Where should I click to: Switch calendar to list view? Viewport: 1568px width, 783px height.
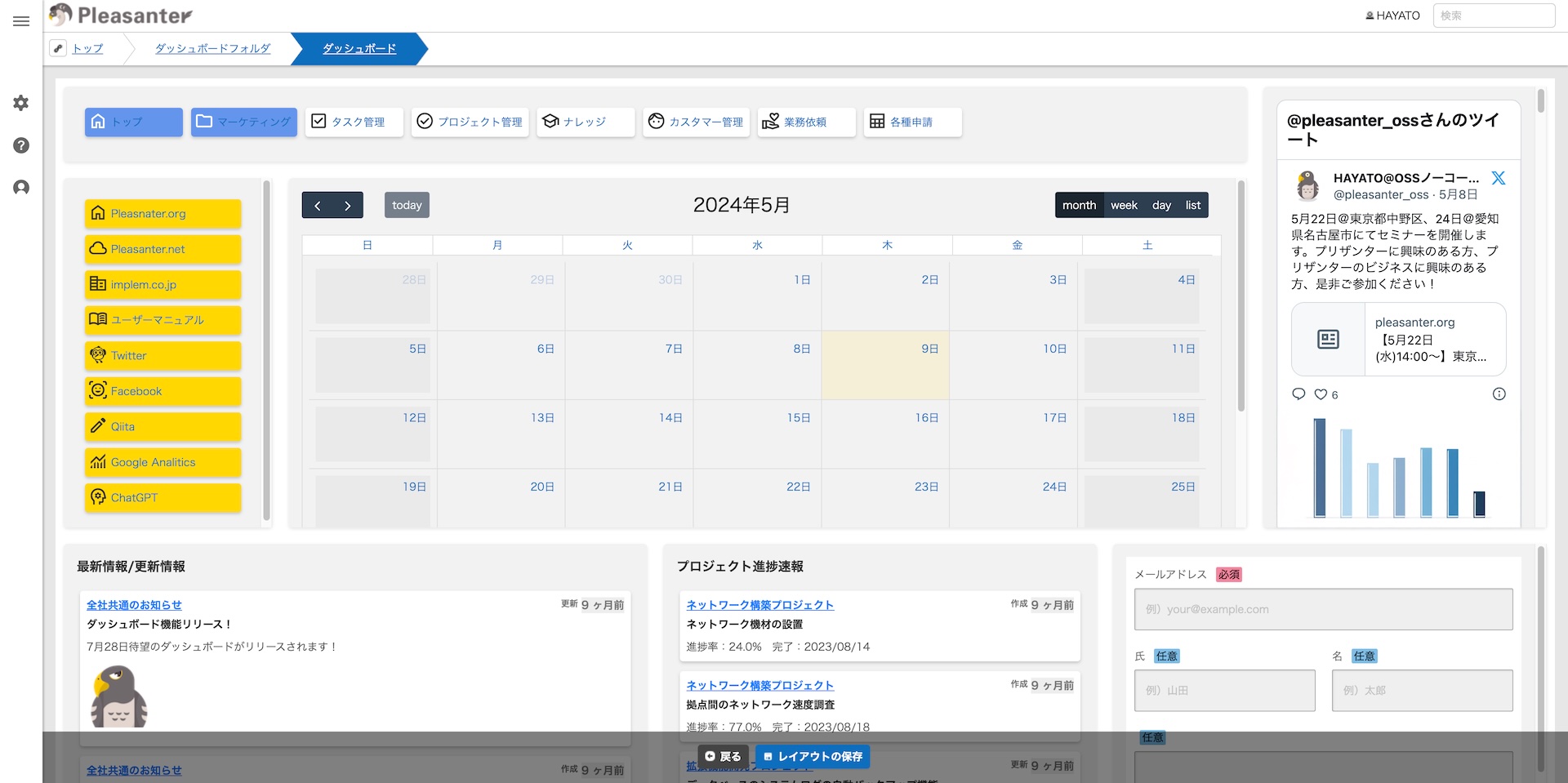click(1192, 205)
